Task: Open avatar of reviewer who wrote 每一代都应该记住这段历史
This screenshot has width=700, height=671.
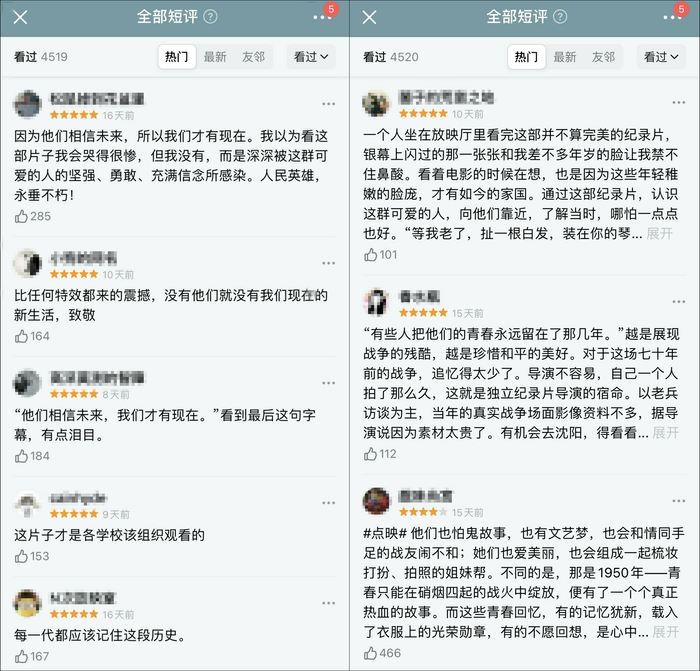Action: tap(28, 604)
